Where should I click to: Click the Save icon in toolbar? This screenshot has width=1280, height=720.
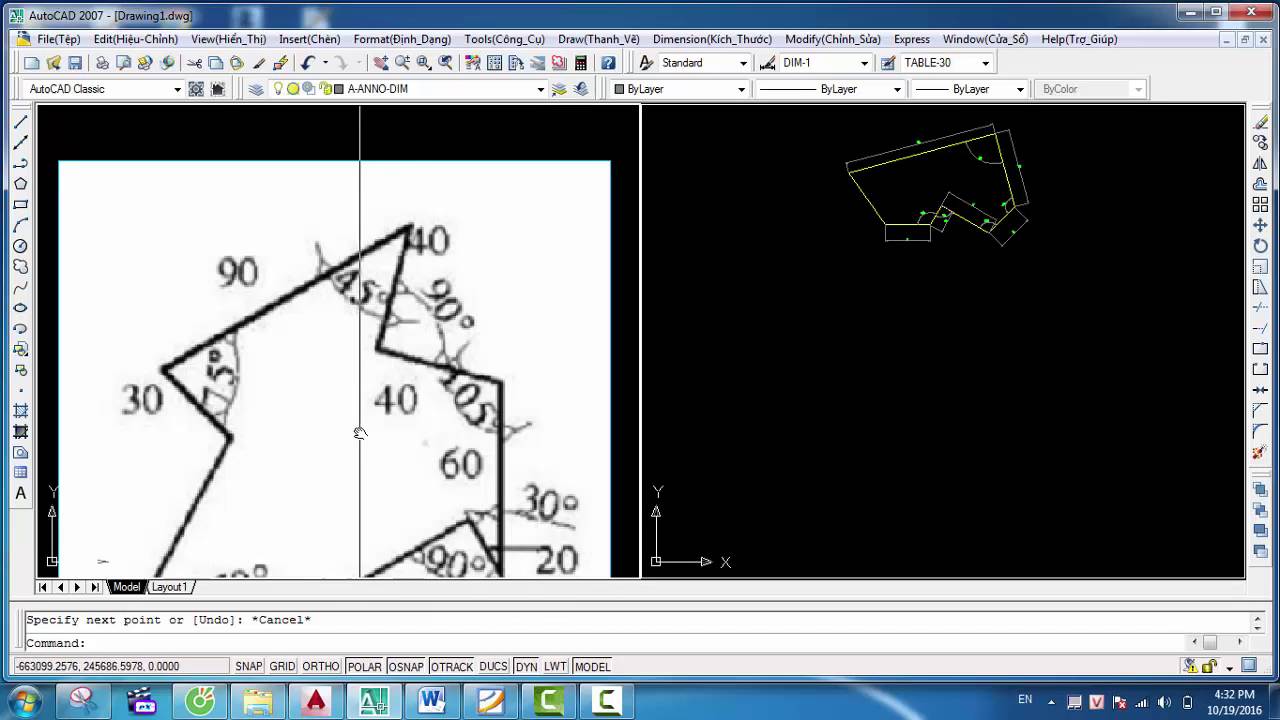[75, 63]
